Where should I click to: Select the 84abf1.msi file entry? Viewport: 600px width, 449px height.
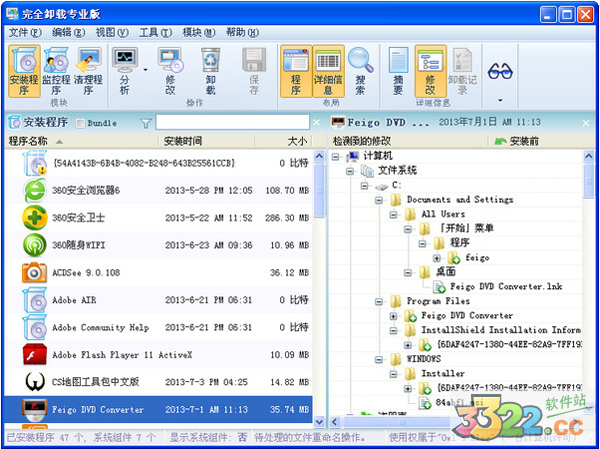click(x=459, y=403)
